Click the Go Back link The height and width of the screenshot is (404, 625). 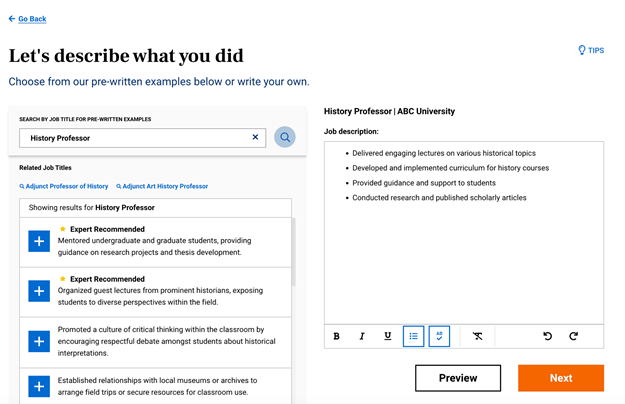pyautogui.click(x=28, y=19)
